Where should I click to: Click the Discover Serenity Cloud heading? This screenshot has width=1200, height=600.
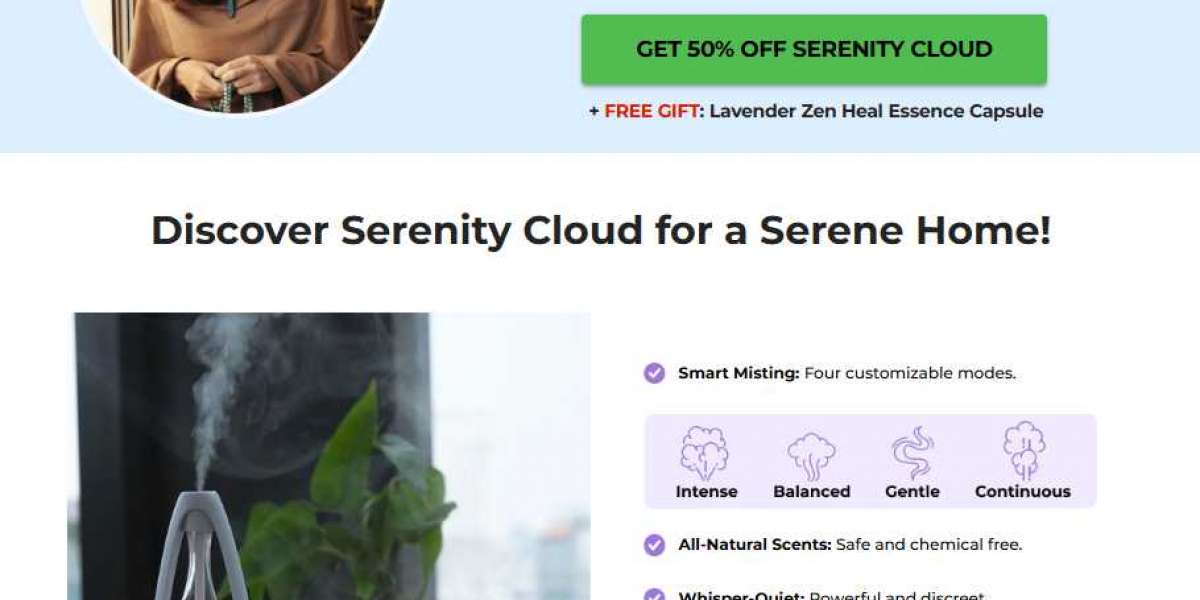[601, 231]
